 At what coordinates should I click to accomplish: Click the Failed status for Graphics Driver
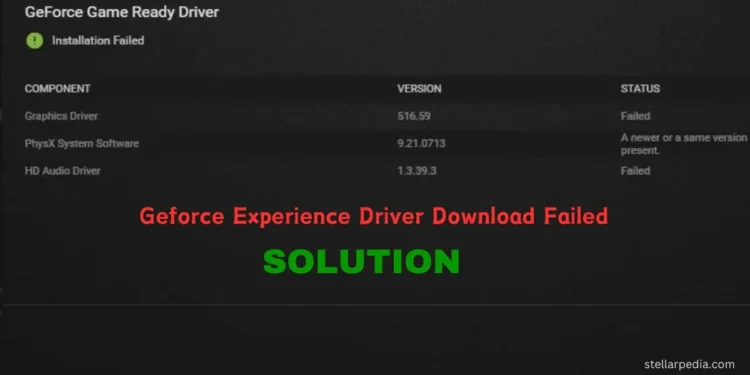point(635,116)
